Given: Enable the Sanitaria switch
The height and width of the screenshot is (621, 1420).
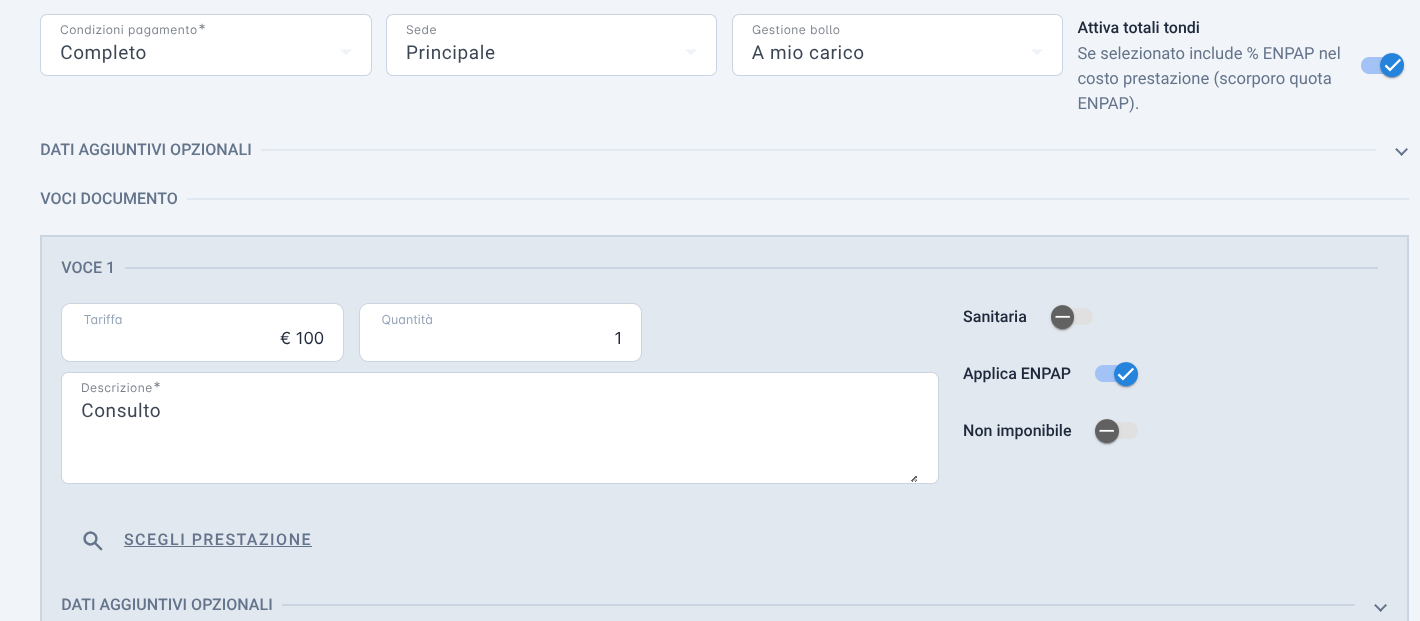Looking at the screenshot, I should click(1072, 317).
